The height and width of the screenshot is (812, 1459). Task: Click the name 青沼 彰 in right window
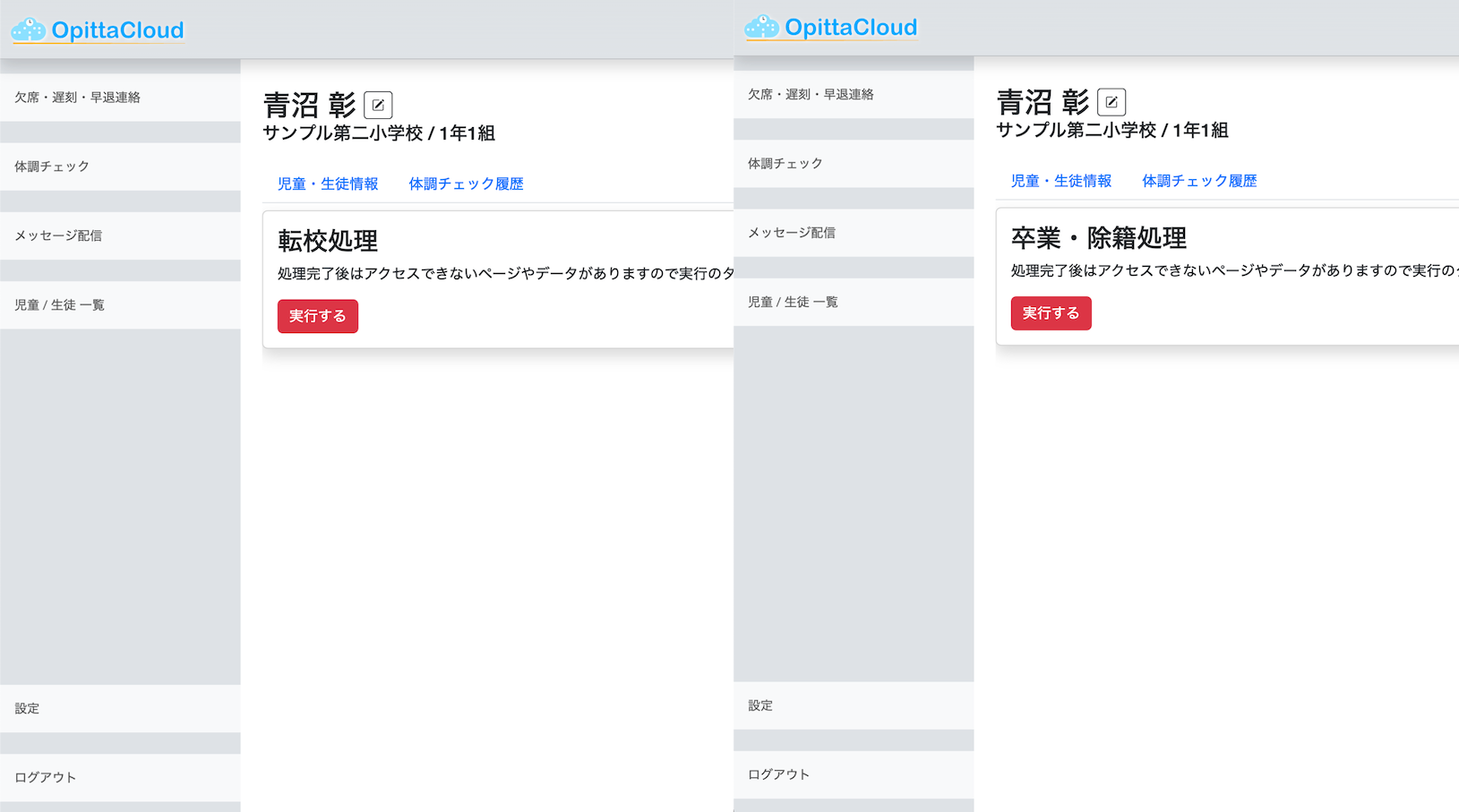point(1043,103)
